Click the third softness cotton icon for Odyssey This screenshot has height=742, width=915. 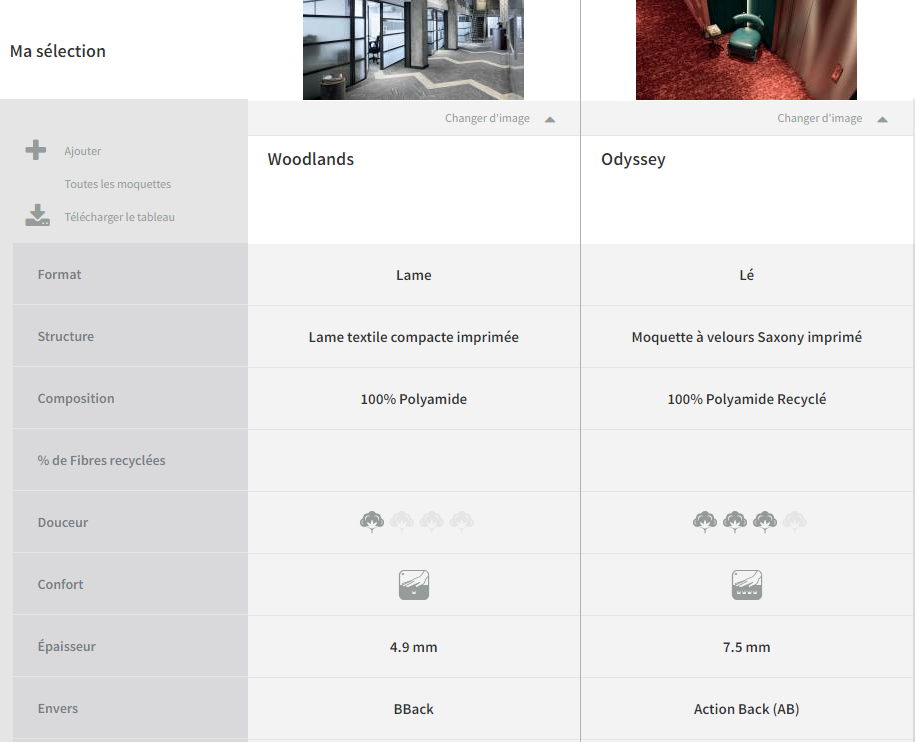(765, 522)
